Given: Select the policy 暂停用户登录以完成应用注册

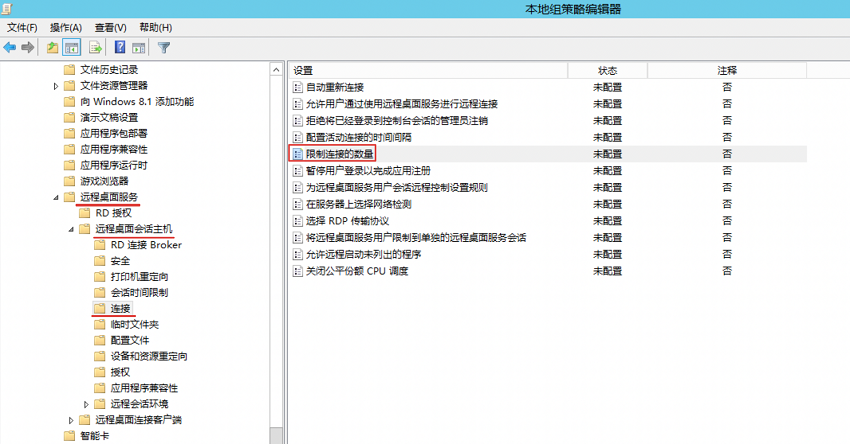Looking at the screenshot, I should click(368, 171).
